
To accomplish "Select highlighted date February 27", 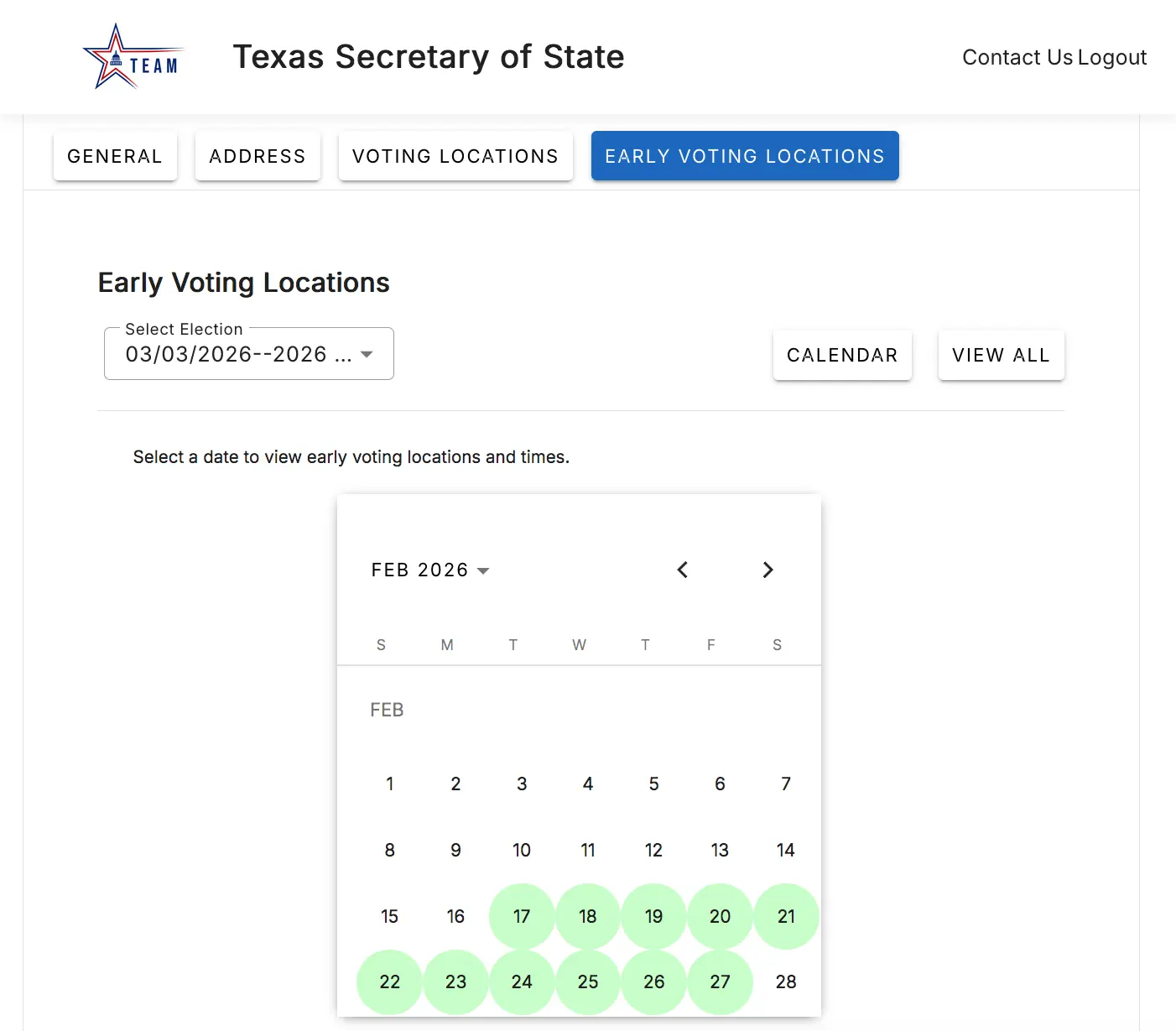I will tap(720, 982).
